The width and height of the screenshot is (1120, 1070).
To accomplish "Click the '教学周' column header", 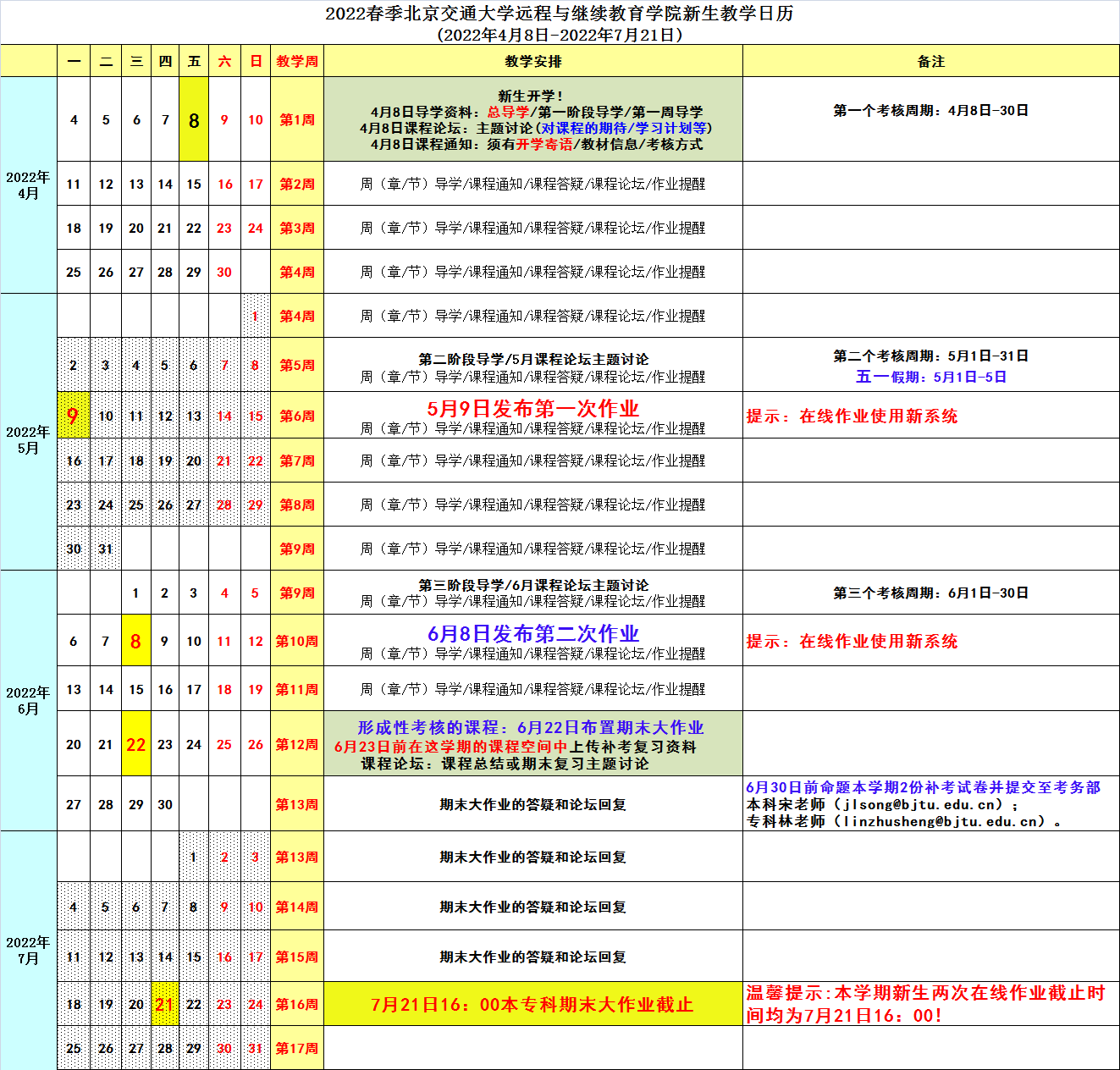I will [297, 61].
